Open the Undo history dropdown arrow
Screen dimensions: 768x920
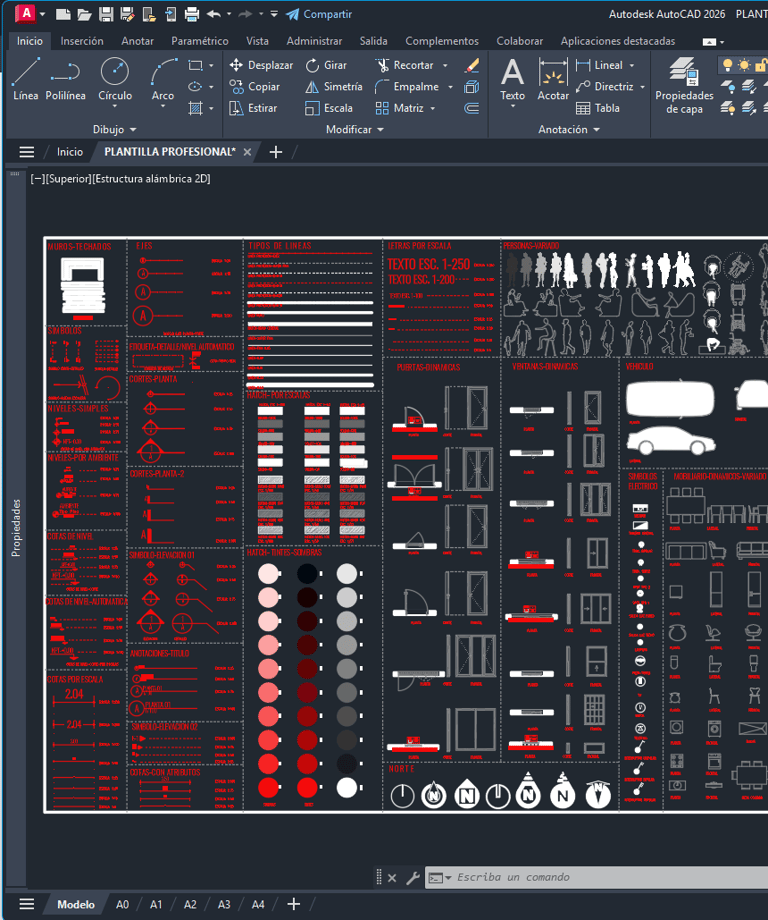click(229, 14)
